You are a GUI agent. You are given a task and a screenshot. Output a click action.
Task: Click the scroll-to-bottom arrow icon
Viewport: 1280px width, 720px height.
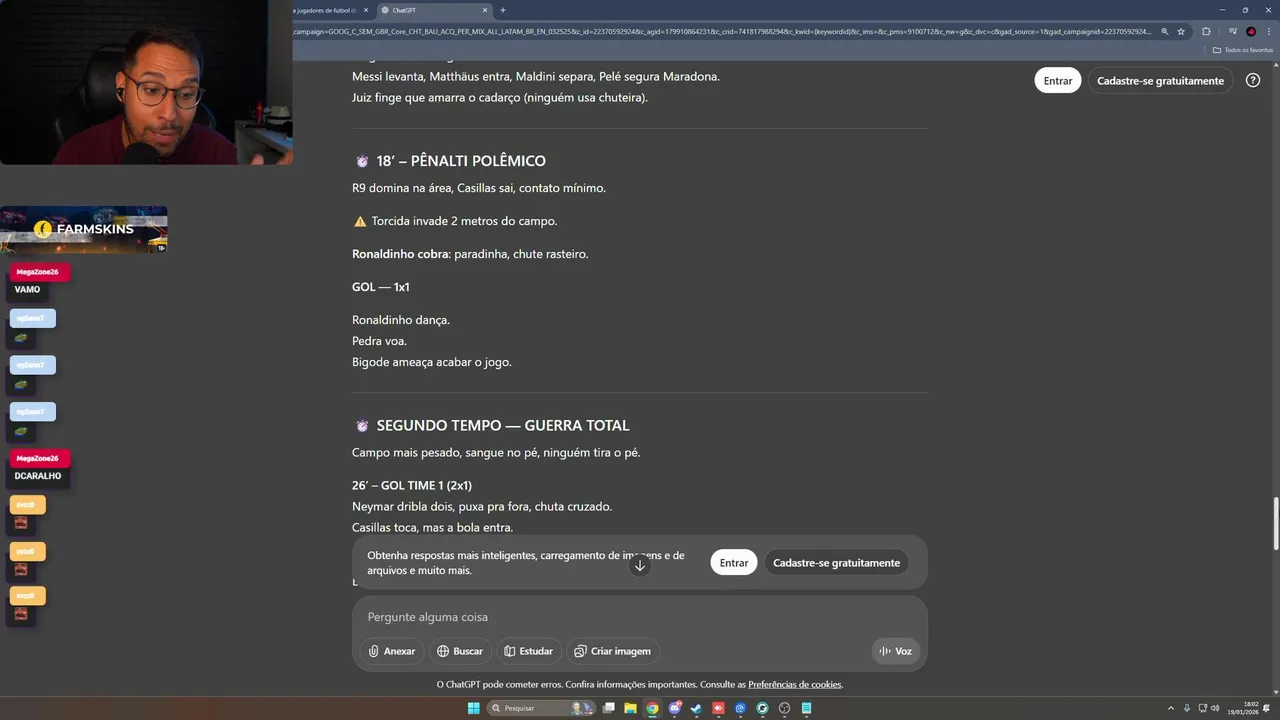click(x=640, y=565)
